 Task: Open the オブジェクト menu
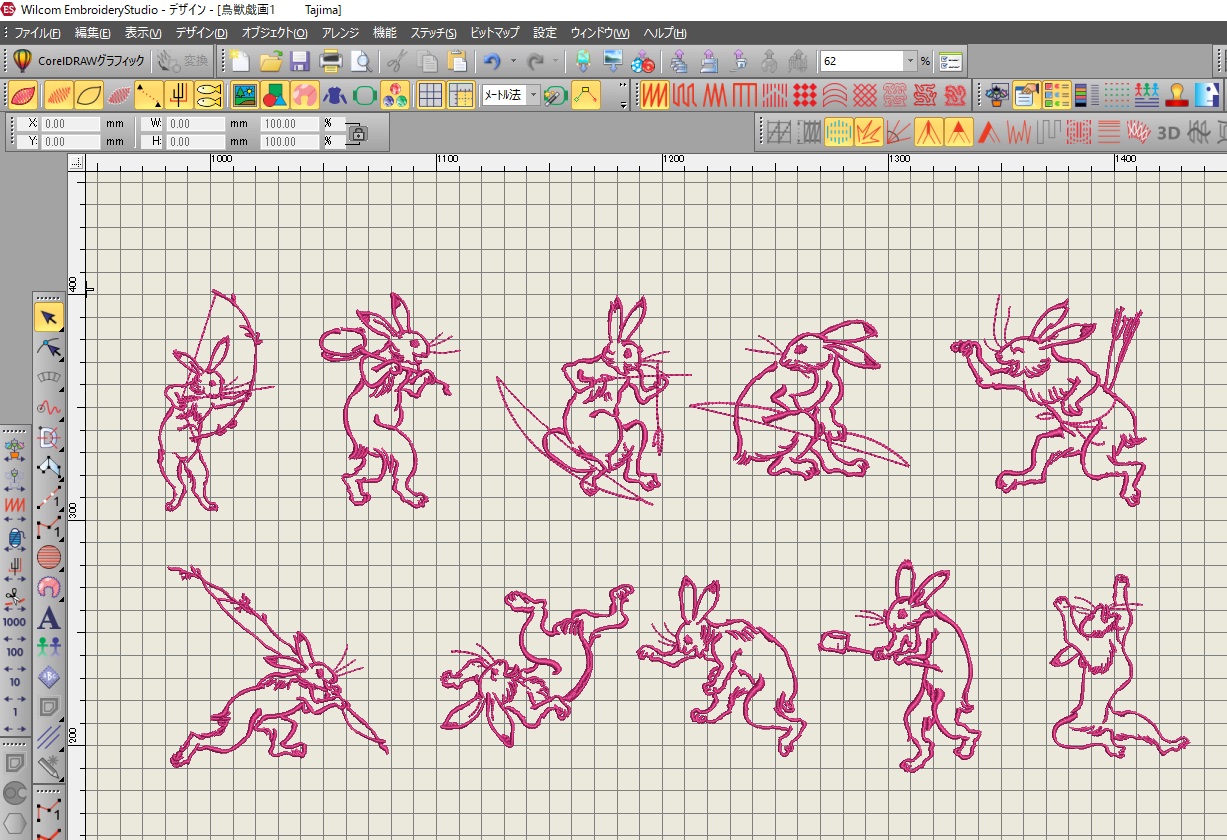[275, 33]
